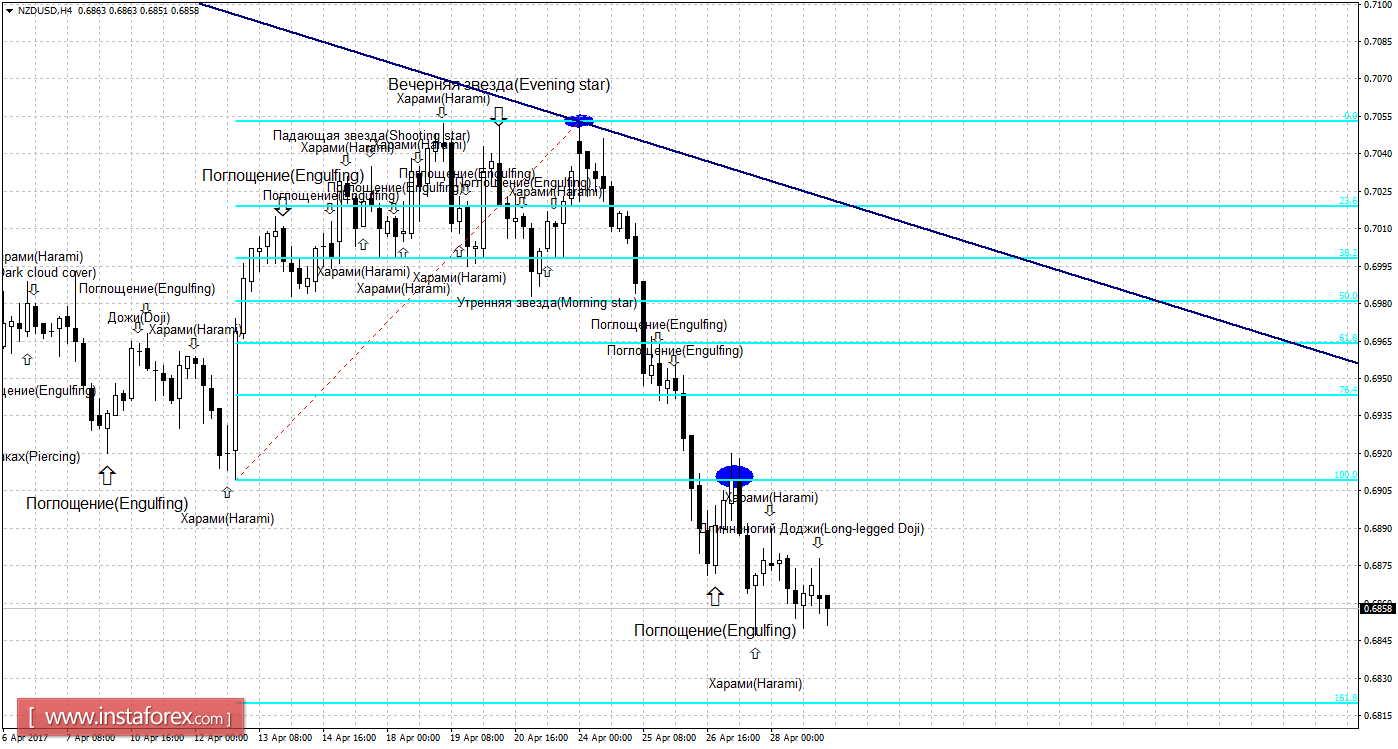Image resolution: width=1398 pixels, height=749 pixels.
Task: Click the 0.6875 price axis label
Action: pos(1379,566)
